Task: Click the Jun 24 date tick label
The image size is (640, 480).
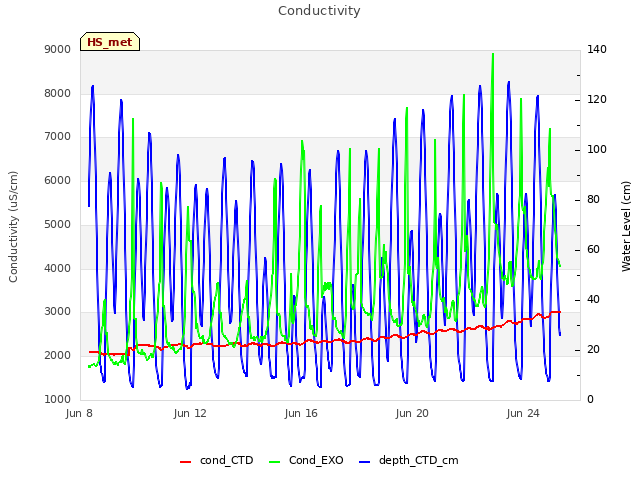Action: click(523, 413)
